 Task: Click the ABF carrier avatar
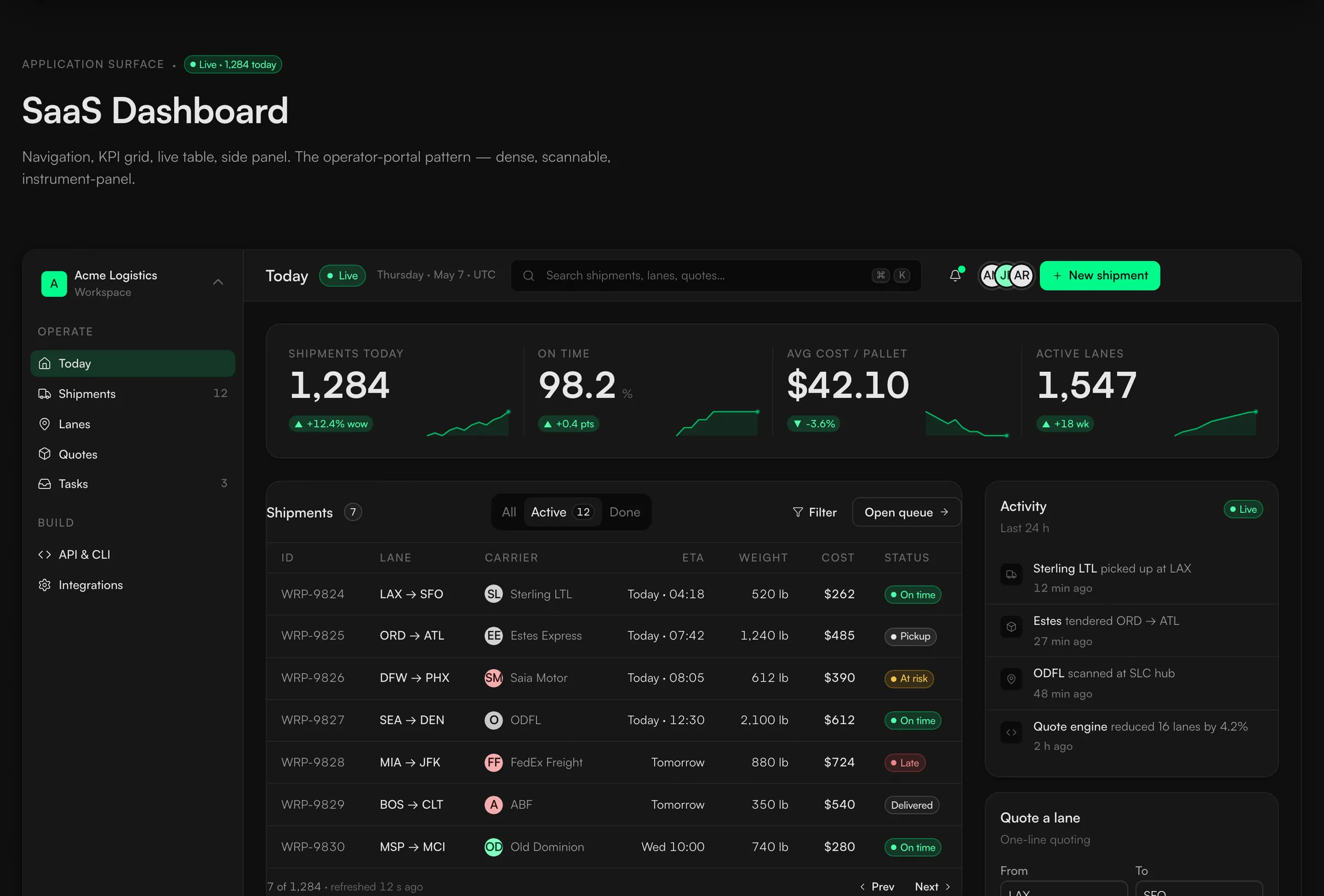click(493, 804)
